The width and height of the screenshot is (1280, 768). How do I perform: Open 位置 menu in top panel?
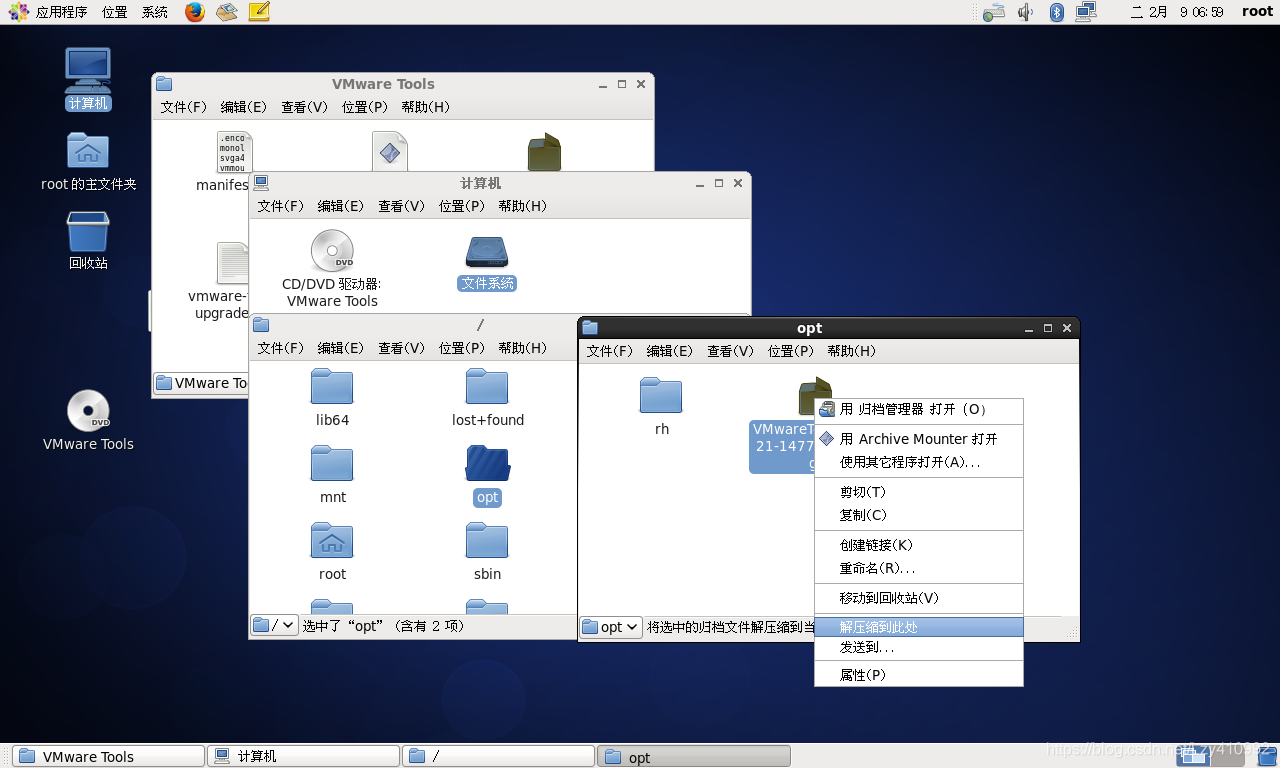(115, 12)
